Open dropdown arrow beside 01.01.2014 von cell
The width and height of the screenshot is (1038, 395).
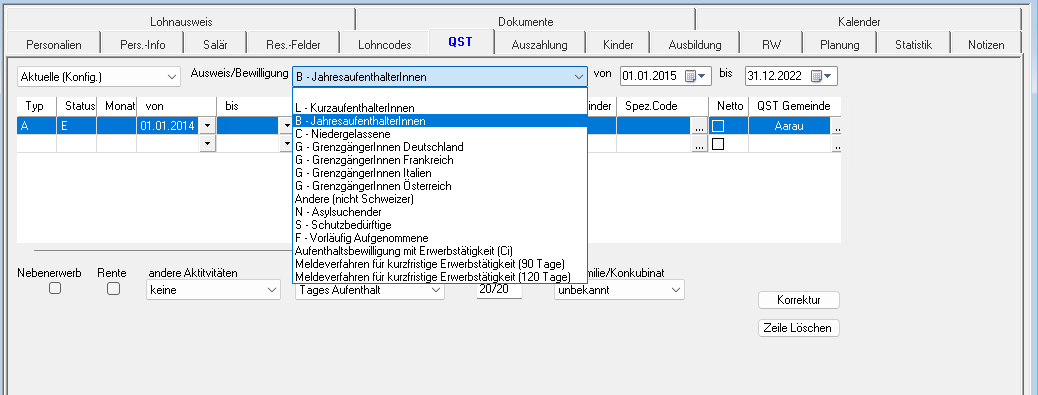207,126
